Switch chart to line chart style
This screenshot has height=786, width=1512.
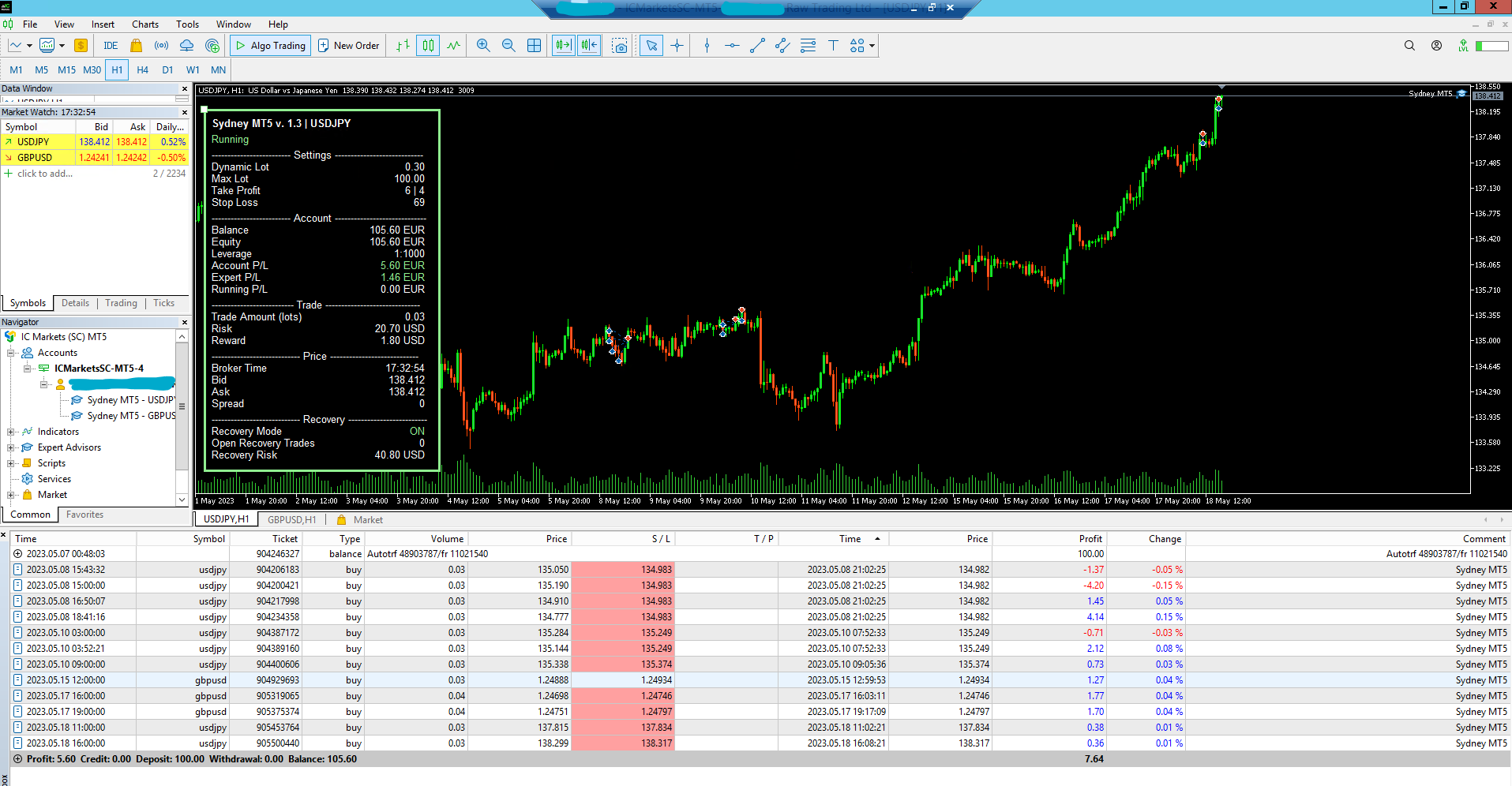pos(453,46)
